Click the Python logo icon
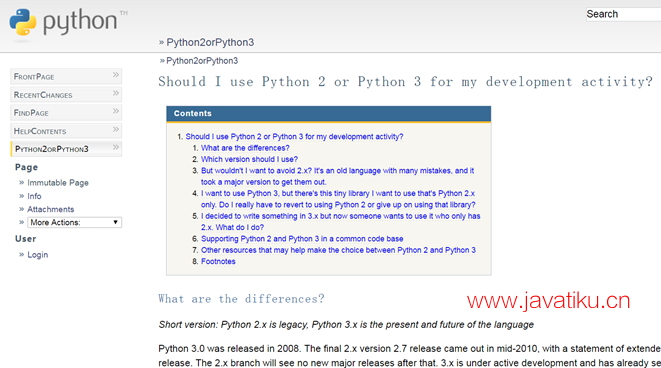 point(23,21)
